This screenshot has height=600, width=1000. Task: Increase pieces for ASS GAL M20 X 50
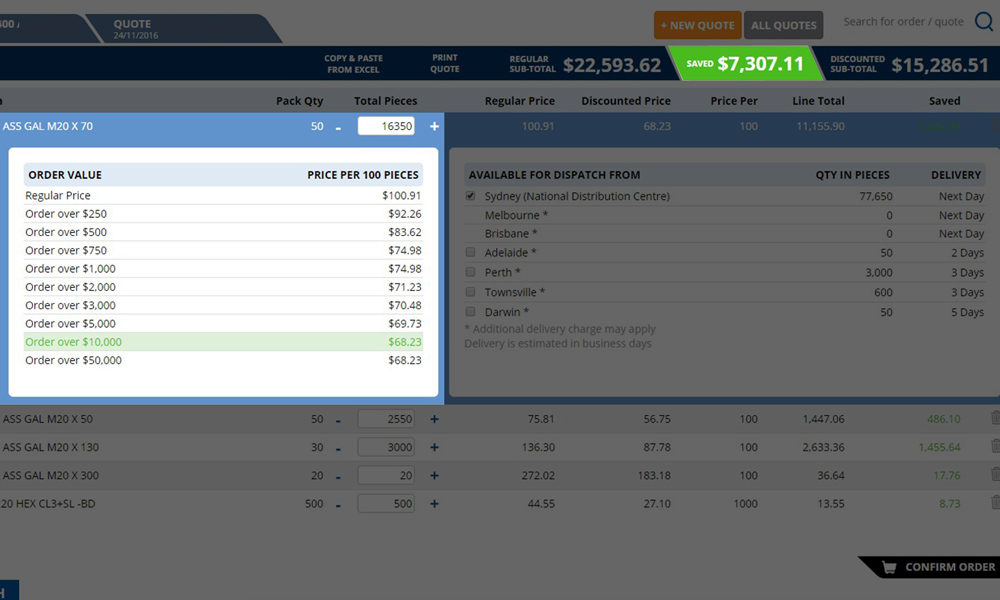[x=434, y=419]
